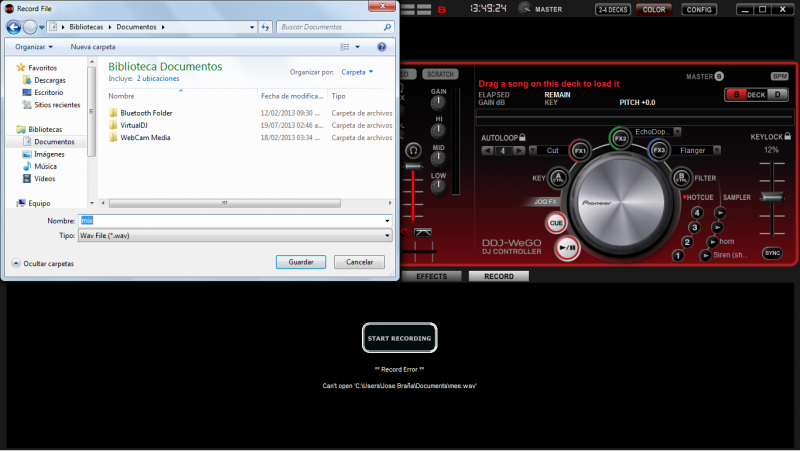The image size is (800, 452).
Task: Increase autoloop length with right arrow
Action: (518, 150)
